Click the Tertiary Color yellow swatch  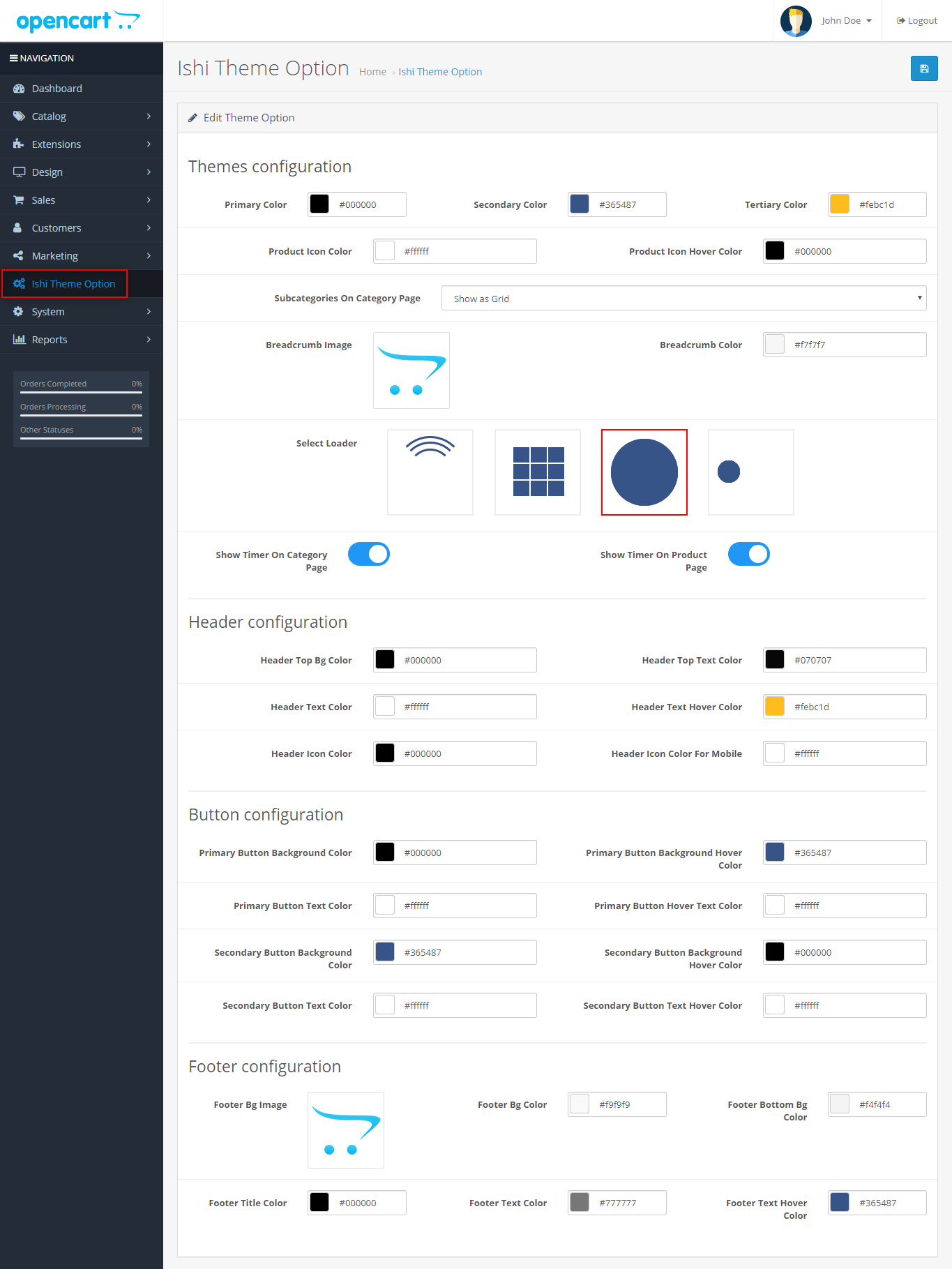(840, 204)
